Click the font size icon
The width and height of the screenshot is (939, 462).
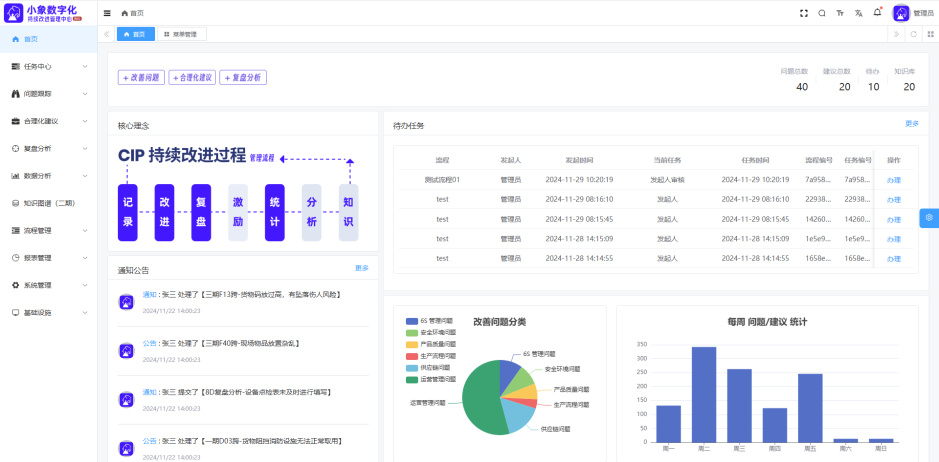tap(840, 13)
